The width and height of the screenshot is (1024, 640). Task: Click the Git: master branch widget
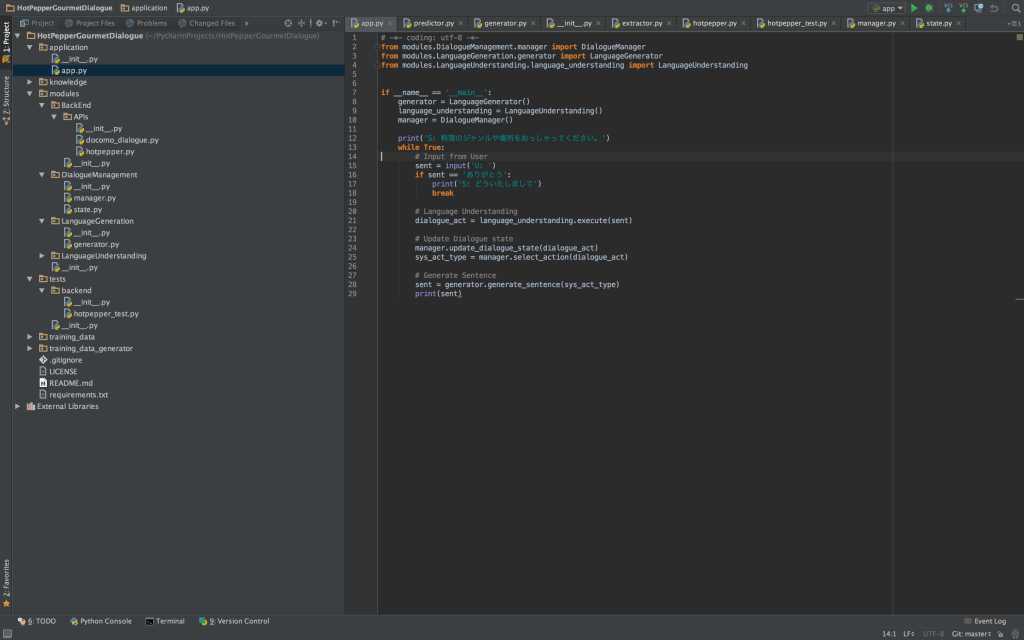pos(970,633)
